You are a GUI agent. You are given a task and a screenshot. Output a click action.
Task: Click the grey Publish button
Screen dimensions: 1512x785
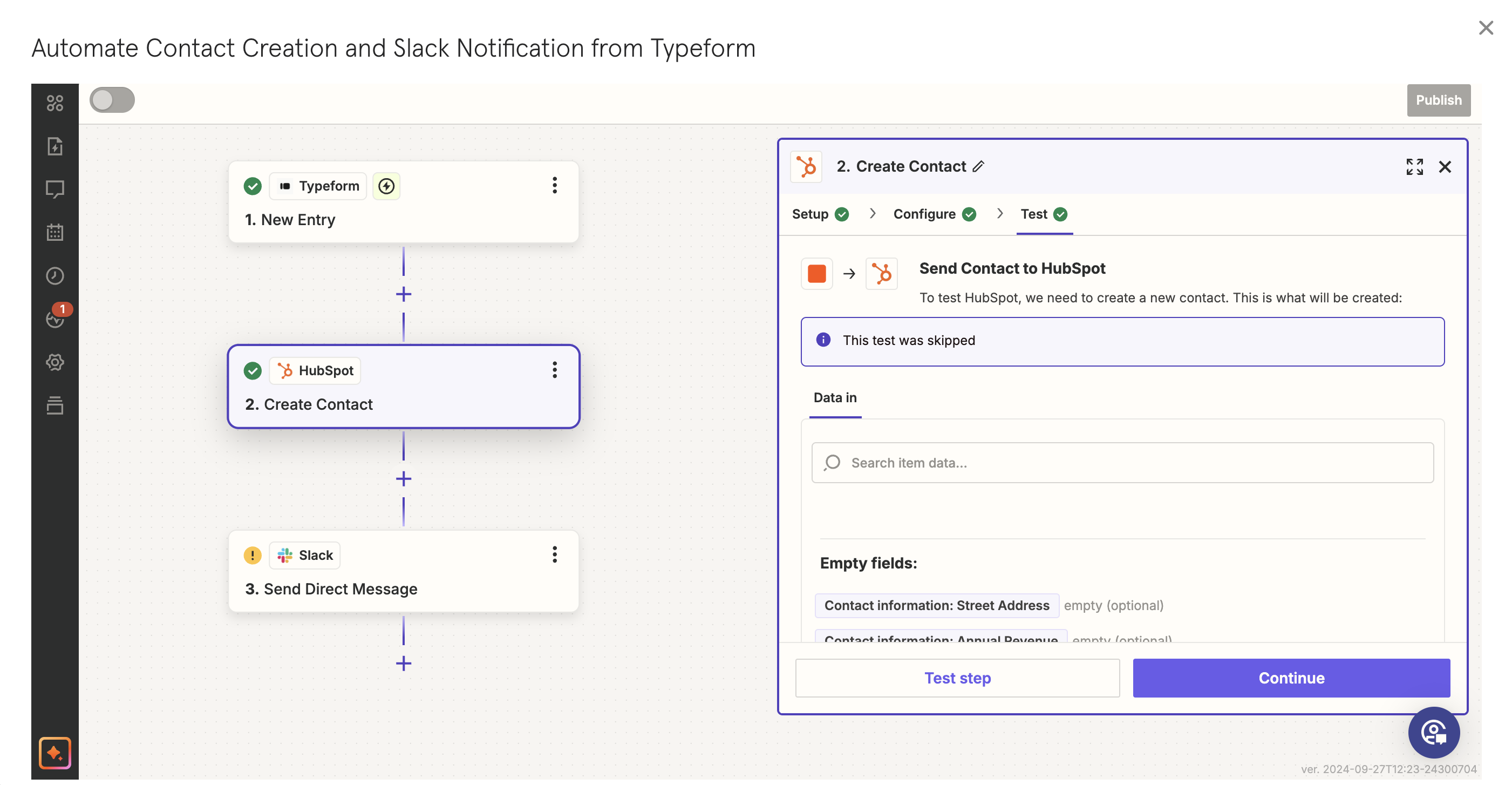point(1438,100)
